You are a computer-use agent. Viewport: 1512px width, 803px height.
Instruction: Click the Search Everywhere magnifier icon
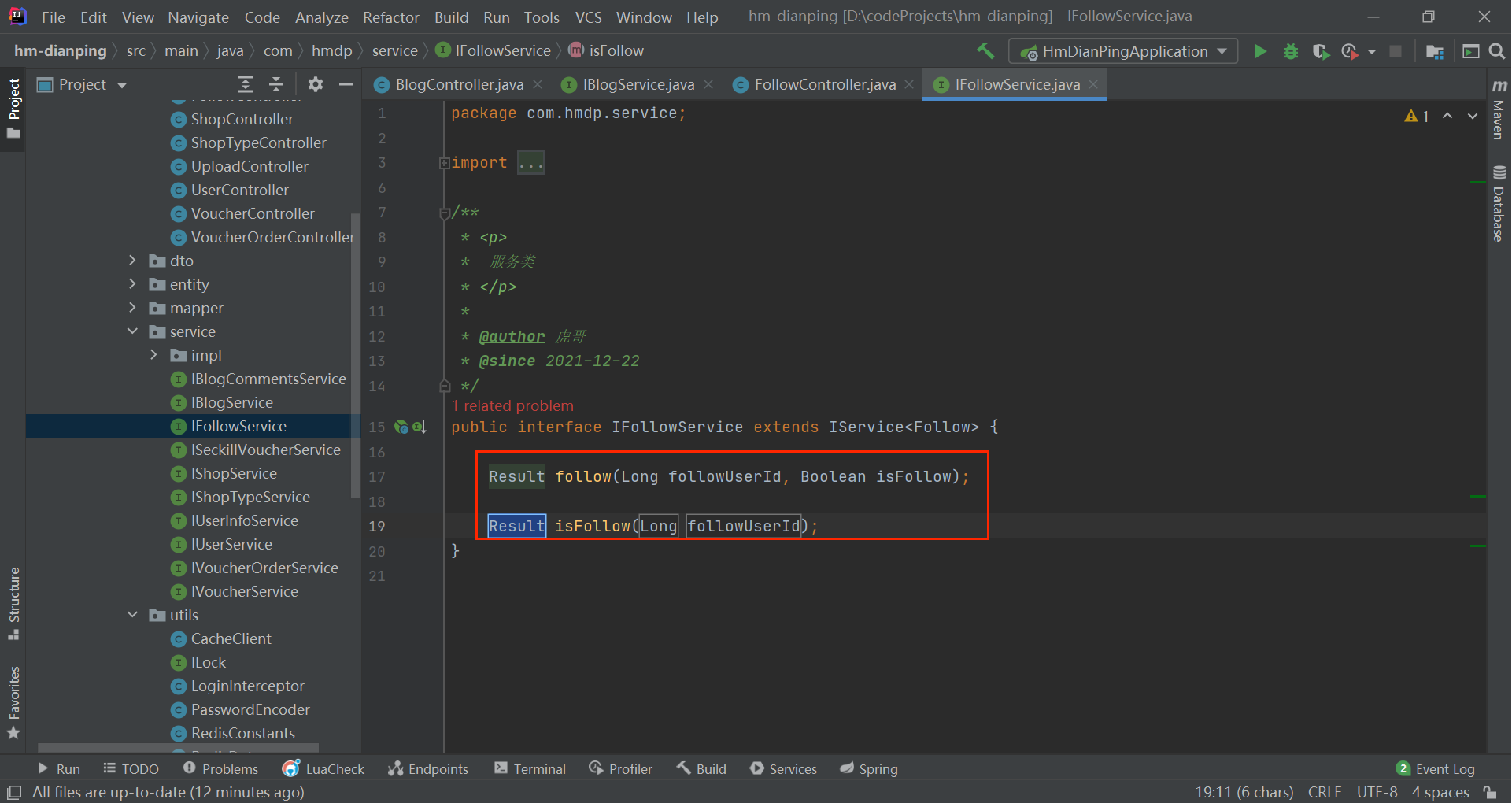pos(1497,51)
